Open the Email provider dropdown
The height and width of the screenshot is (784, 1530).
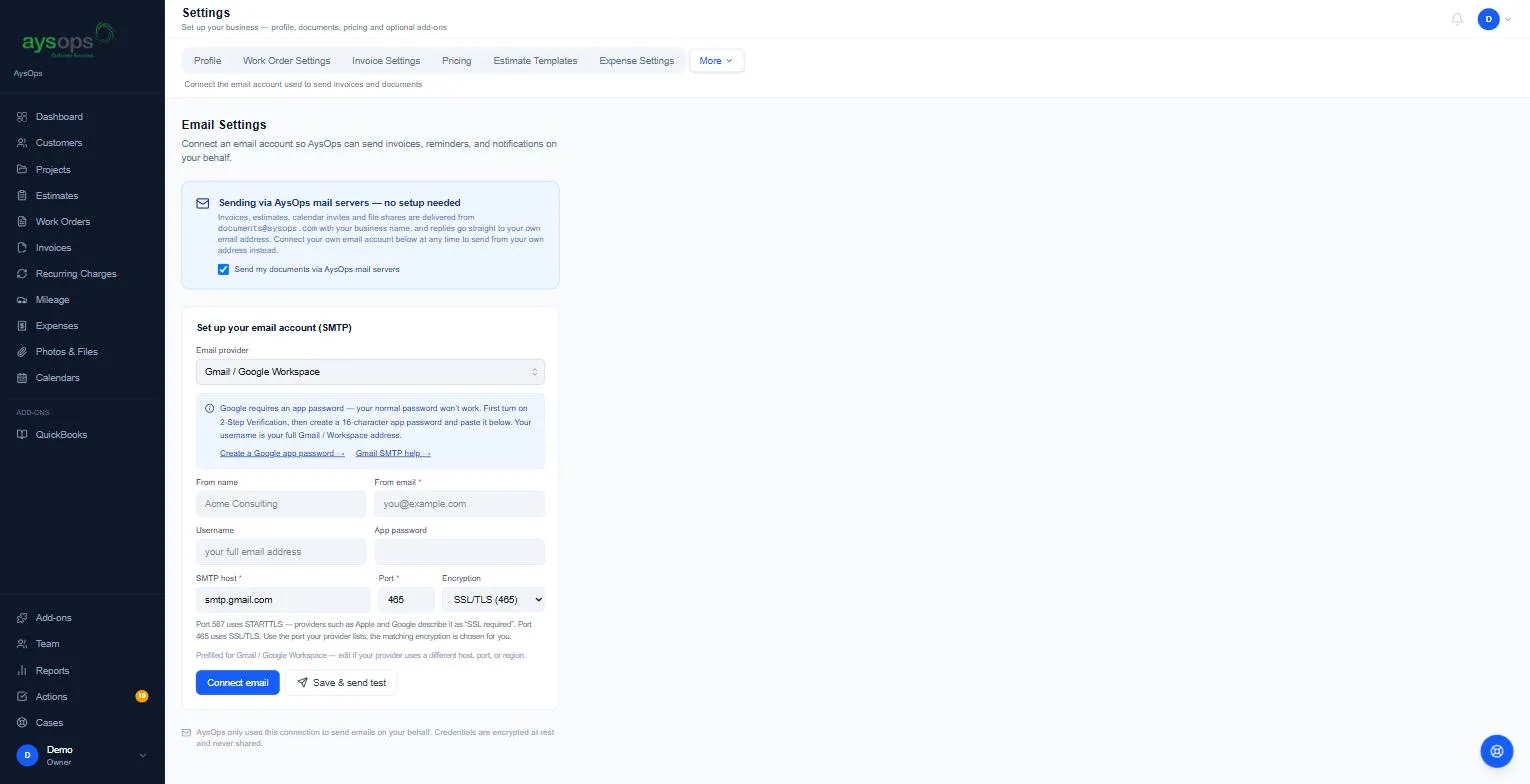coord(370,372)
